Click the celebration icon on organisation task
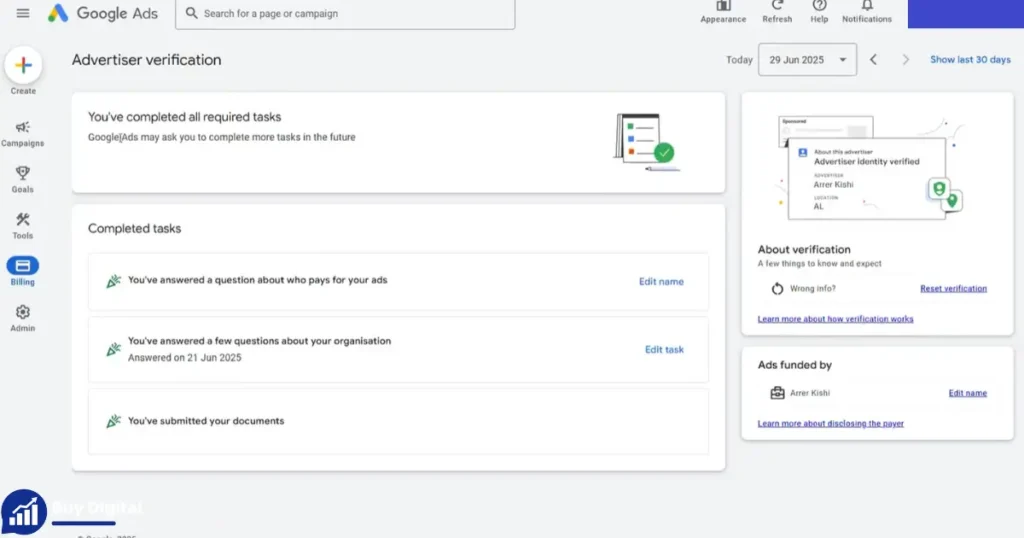1024x538 pixels. 114,349
